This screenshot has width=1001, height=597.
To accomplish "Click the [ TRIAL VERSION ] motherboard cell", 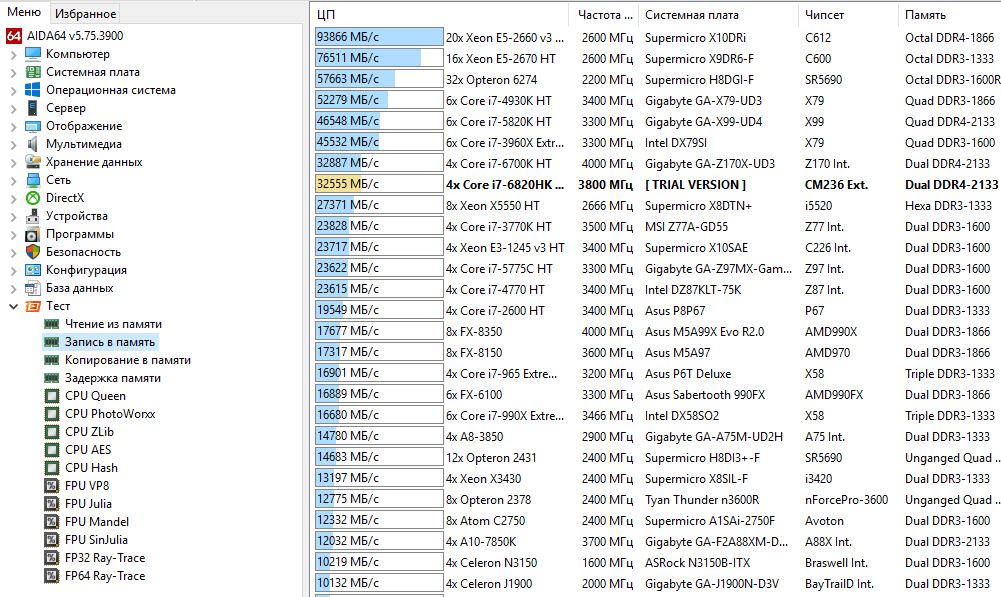I will tap(695, 185).
